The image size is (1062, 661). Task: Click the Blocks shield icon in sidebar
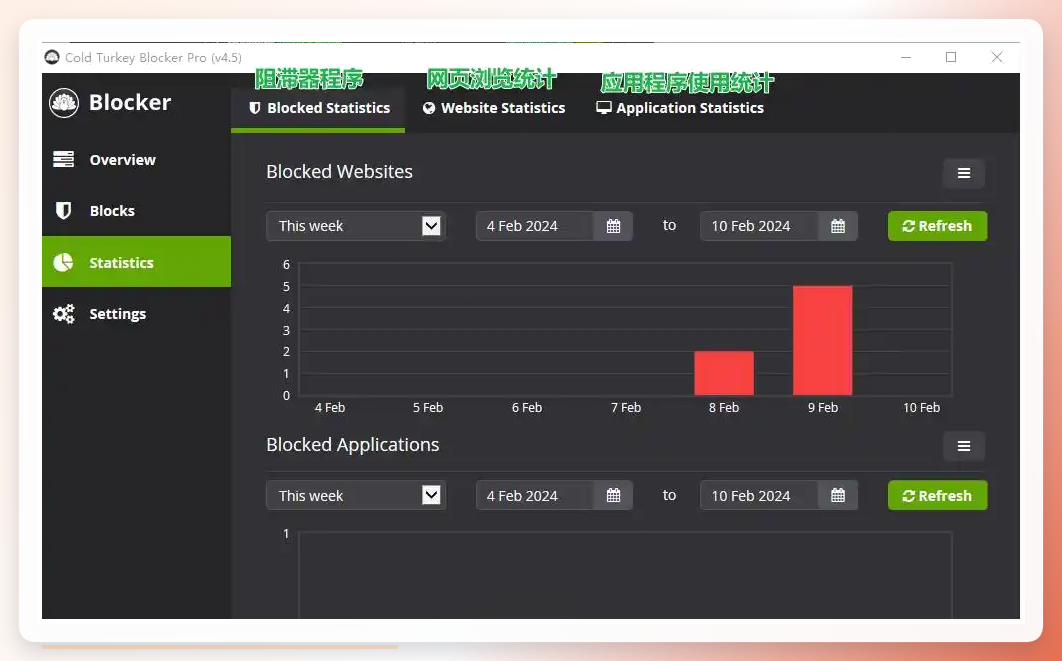(x=64, y=211)
